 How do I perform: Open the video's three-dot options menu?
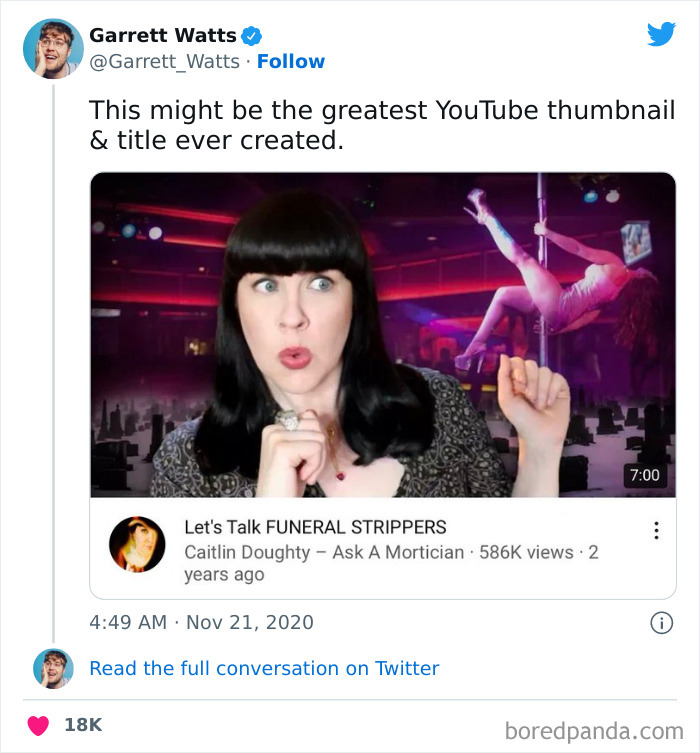click(656, 531)
